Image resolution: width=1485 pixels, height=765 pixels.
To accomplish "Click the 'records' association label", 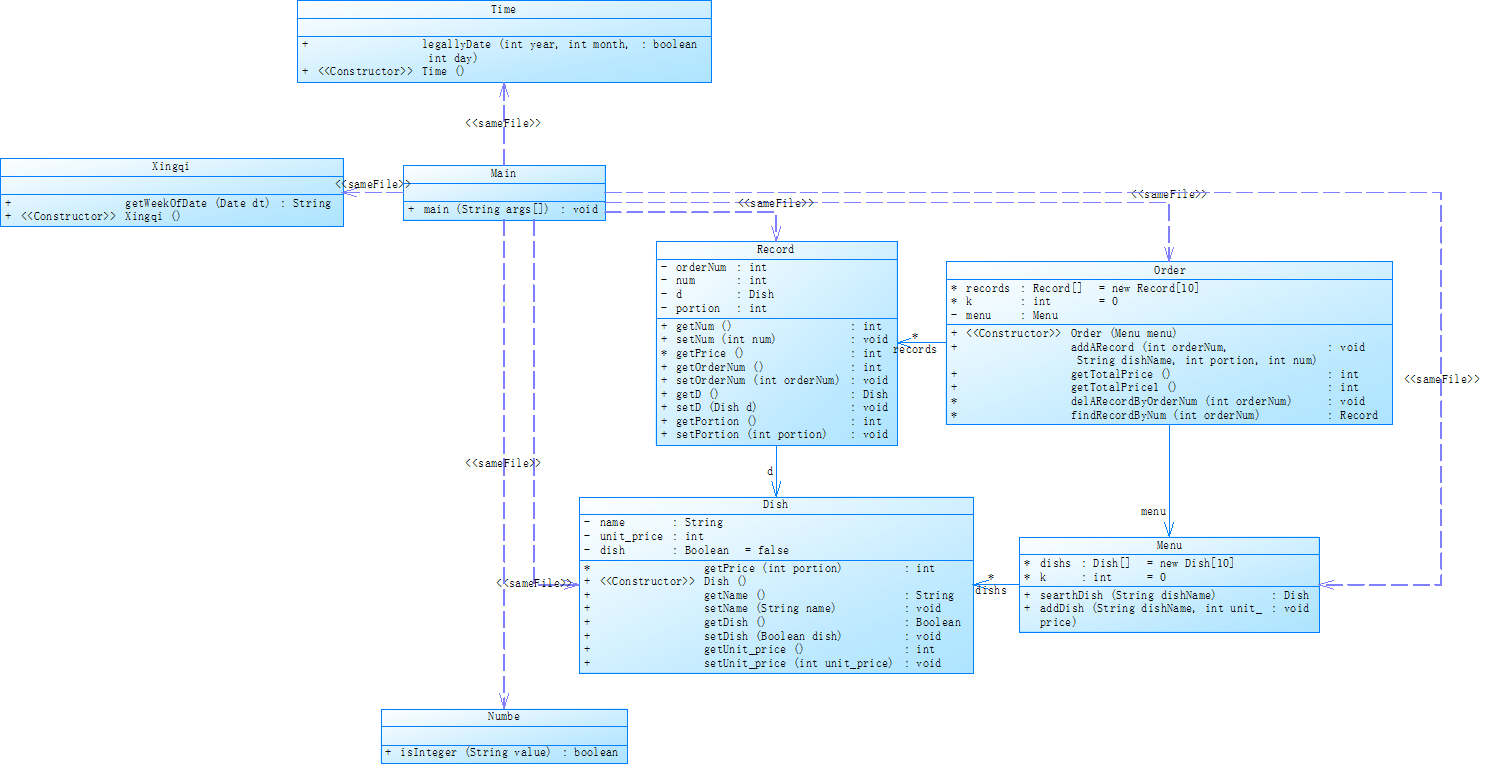I will point(915,350).
